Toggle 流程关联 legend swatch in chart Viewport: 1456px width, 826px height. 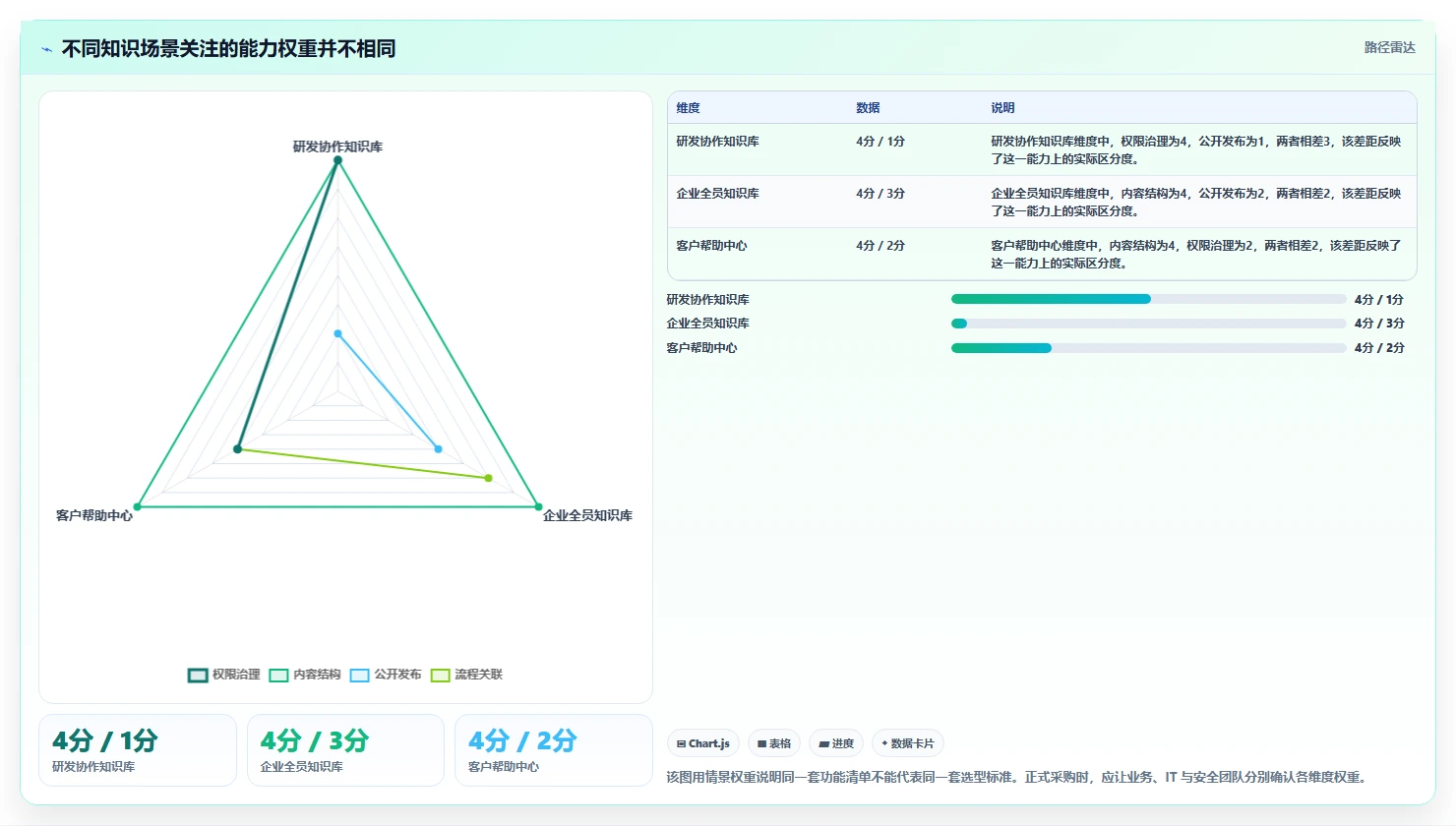tap(440, 675)
